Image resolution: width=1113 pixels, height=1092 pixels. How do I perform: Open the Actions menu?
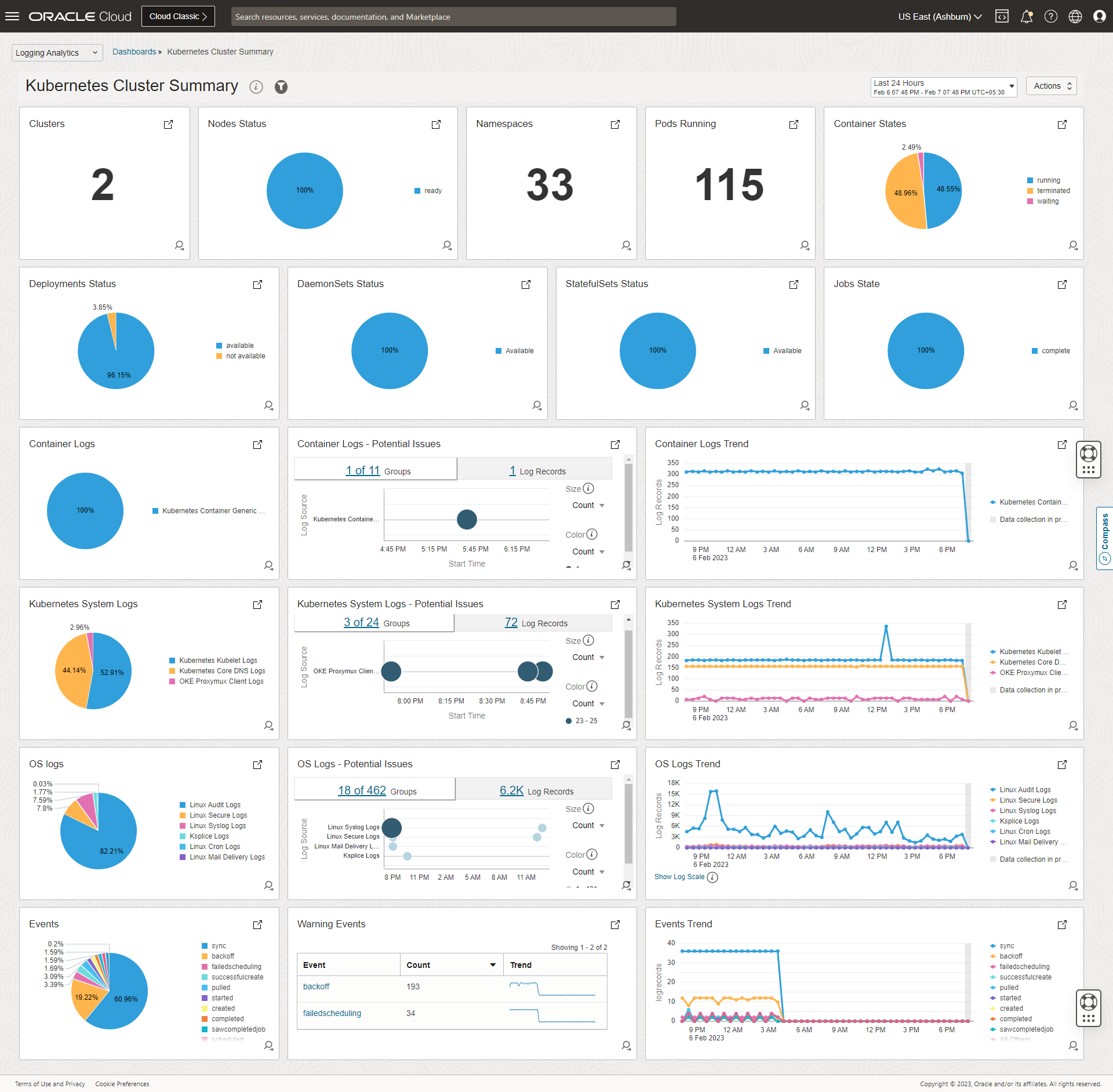click(1051, 86)
